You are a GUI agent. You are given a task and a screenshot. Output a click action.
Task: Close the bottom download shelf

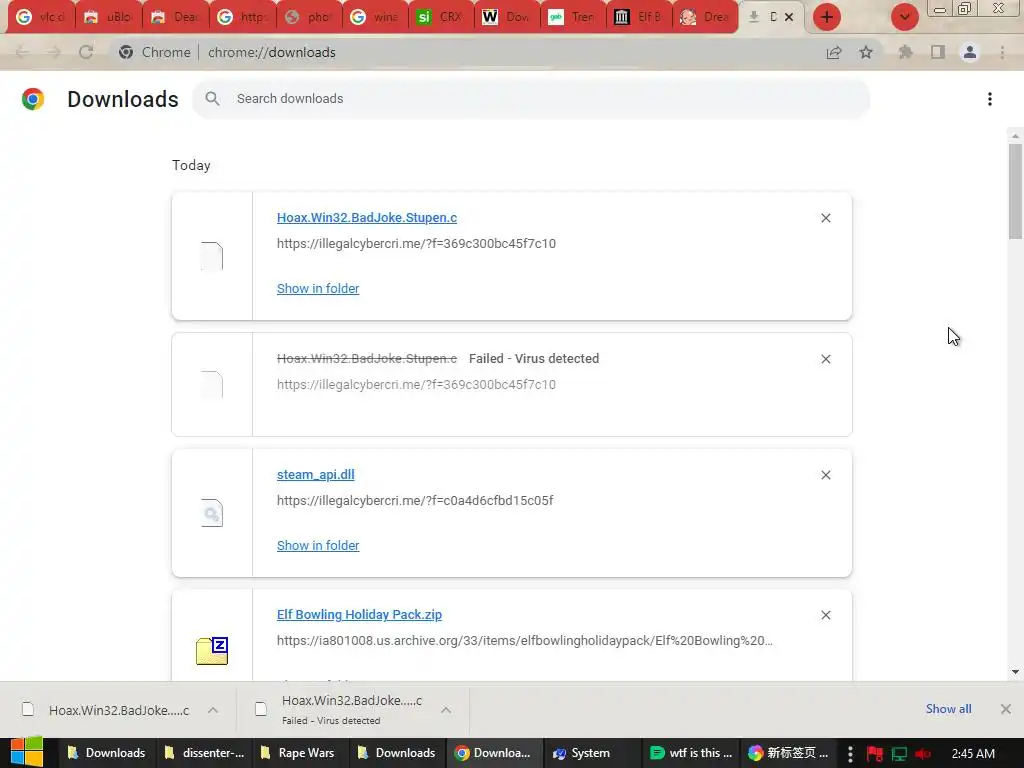(x=1006, y=709)
